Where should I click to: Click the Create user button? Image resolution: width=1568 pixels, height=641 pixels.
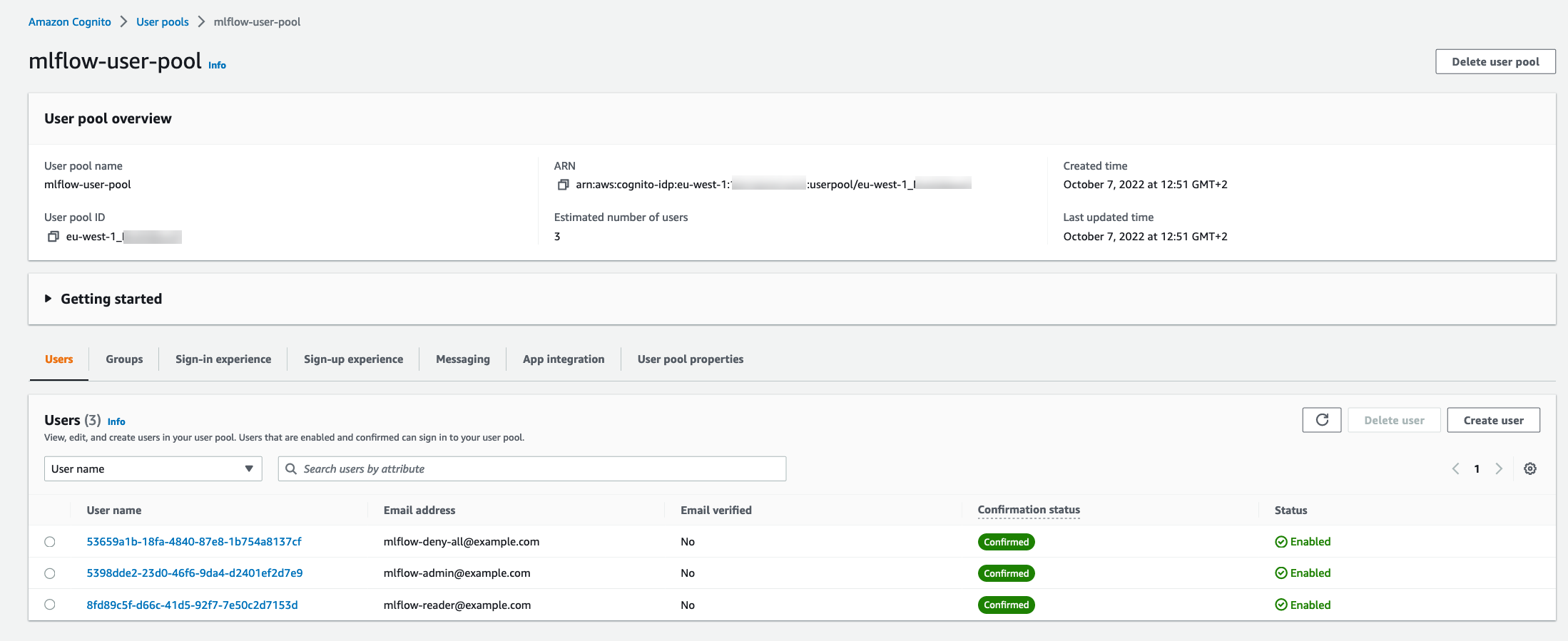point(1493,420)
